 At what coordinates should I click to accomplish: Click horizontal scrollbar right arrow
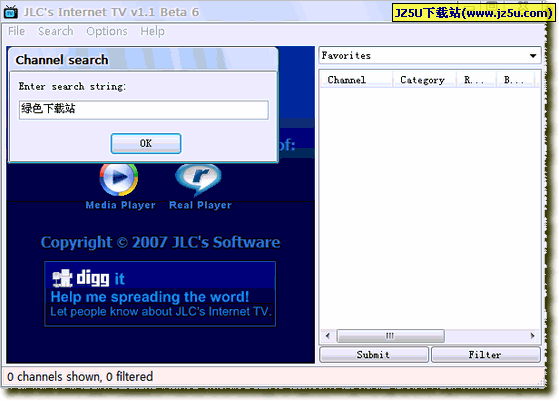[532, 336]
